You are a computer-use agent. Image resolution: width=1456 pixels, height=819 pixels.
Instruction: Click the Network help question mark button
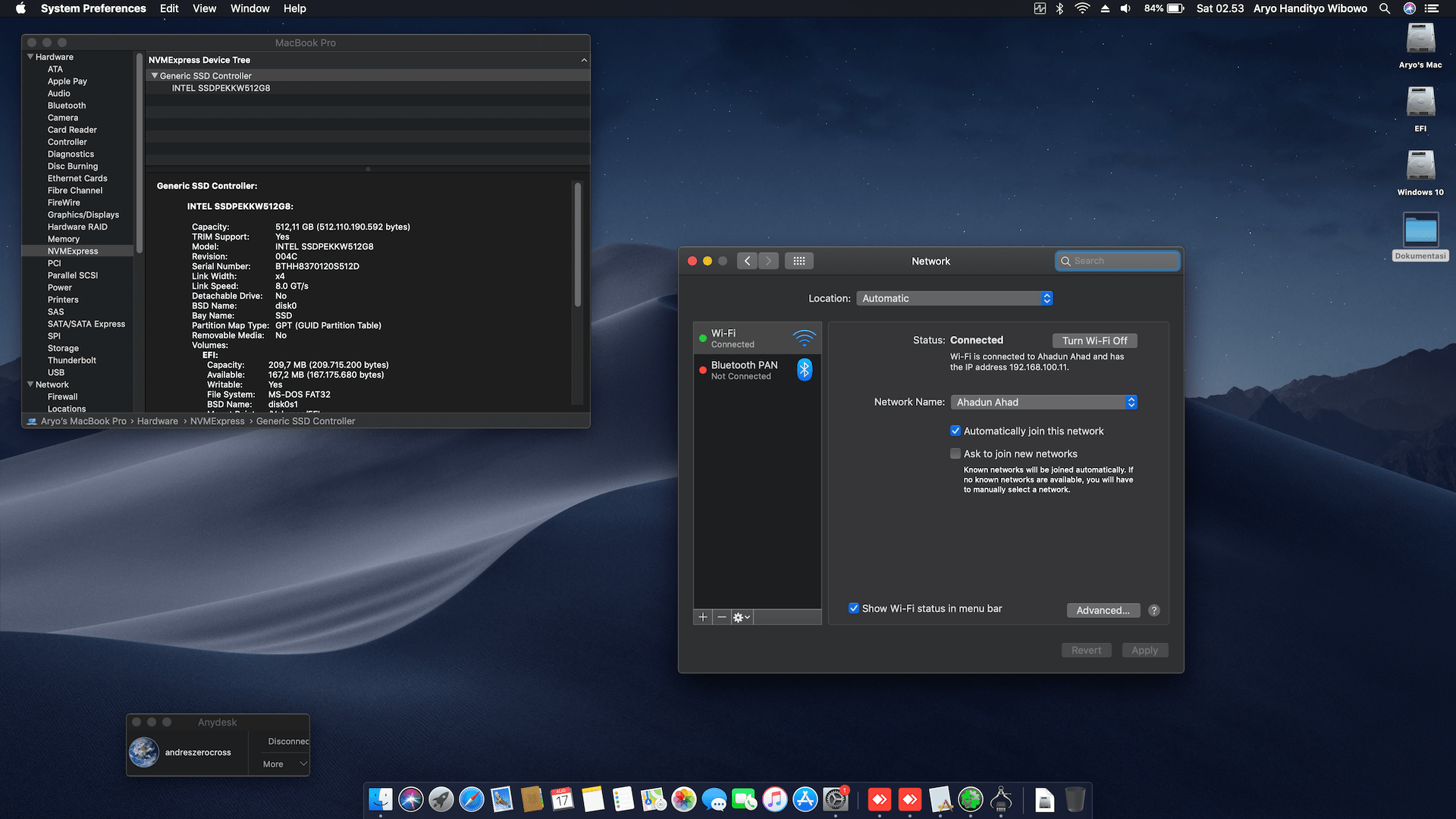click(1153, 610)
